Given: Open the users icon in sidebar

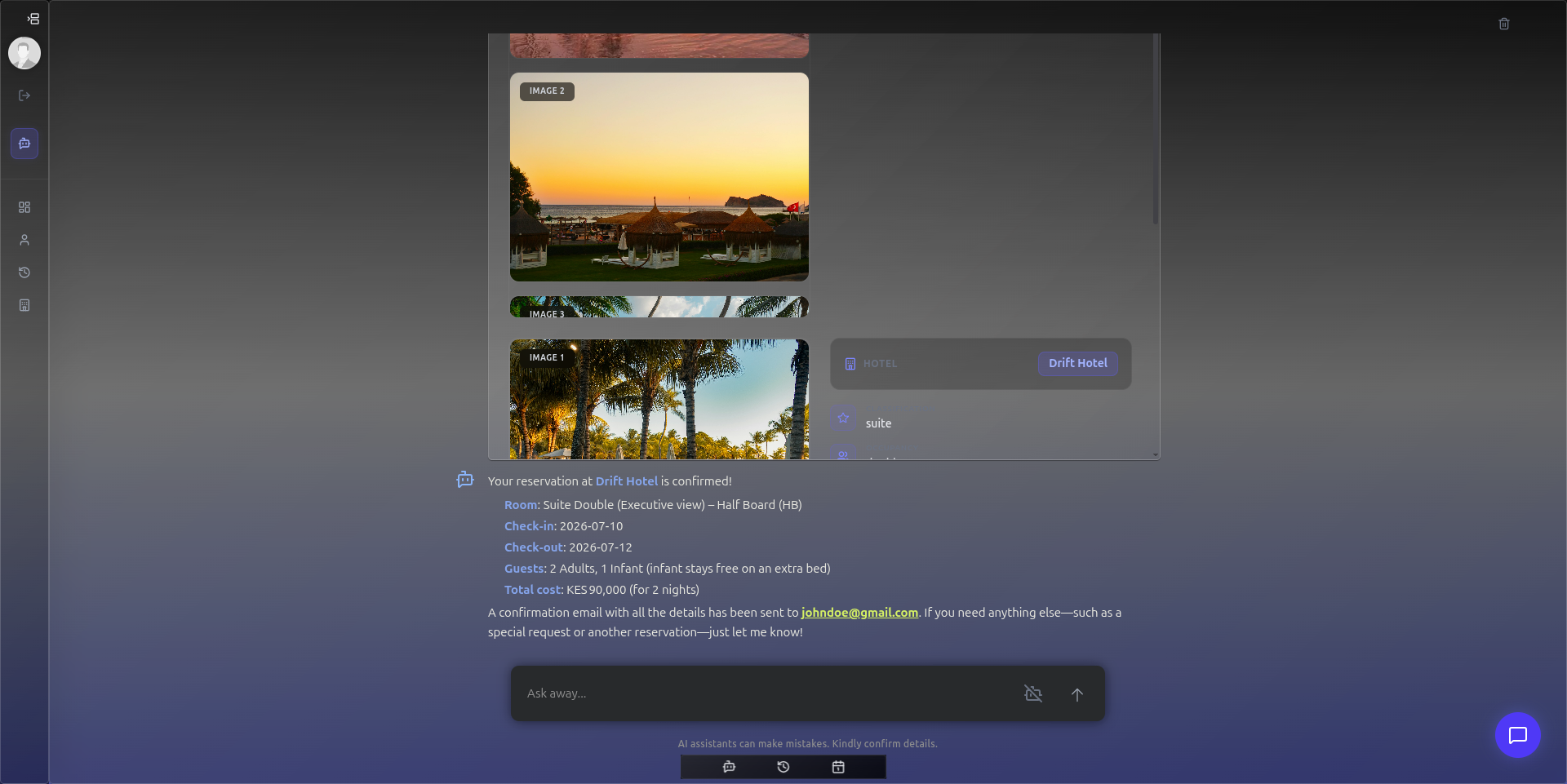Looking at the screenshot, I should point(24,240).
